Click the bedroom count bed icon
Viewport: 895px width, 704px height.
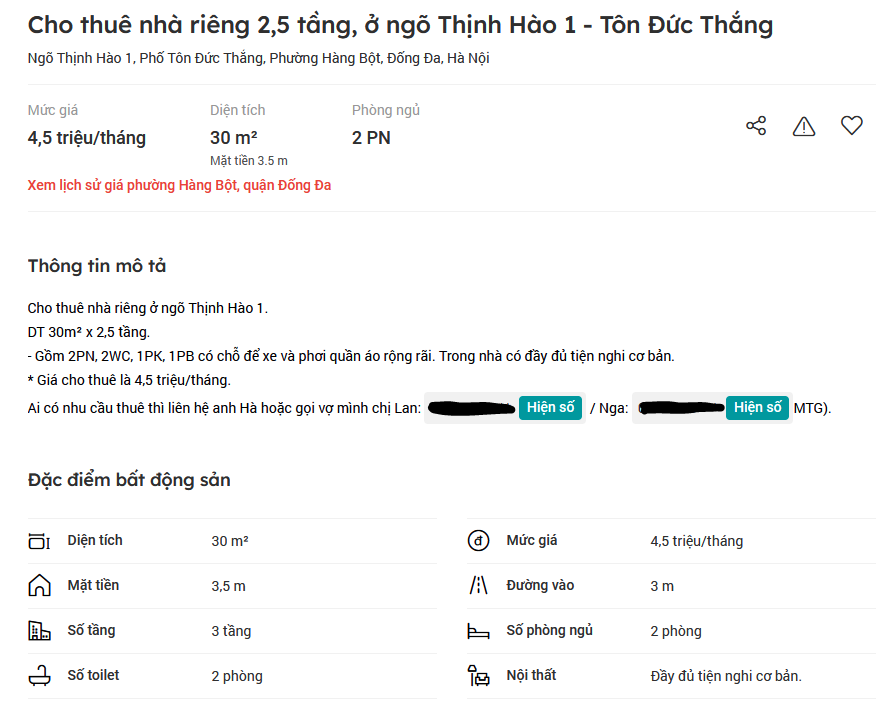pos(479,631)
